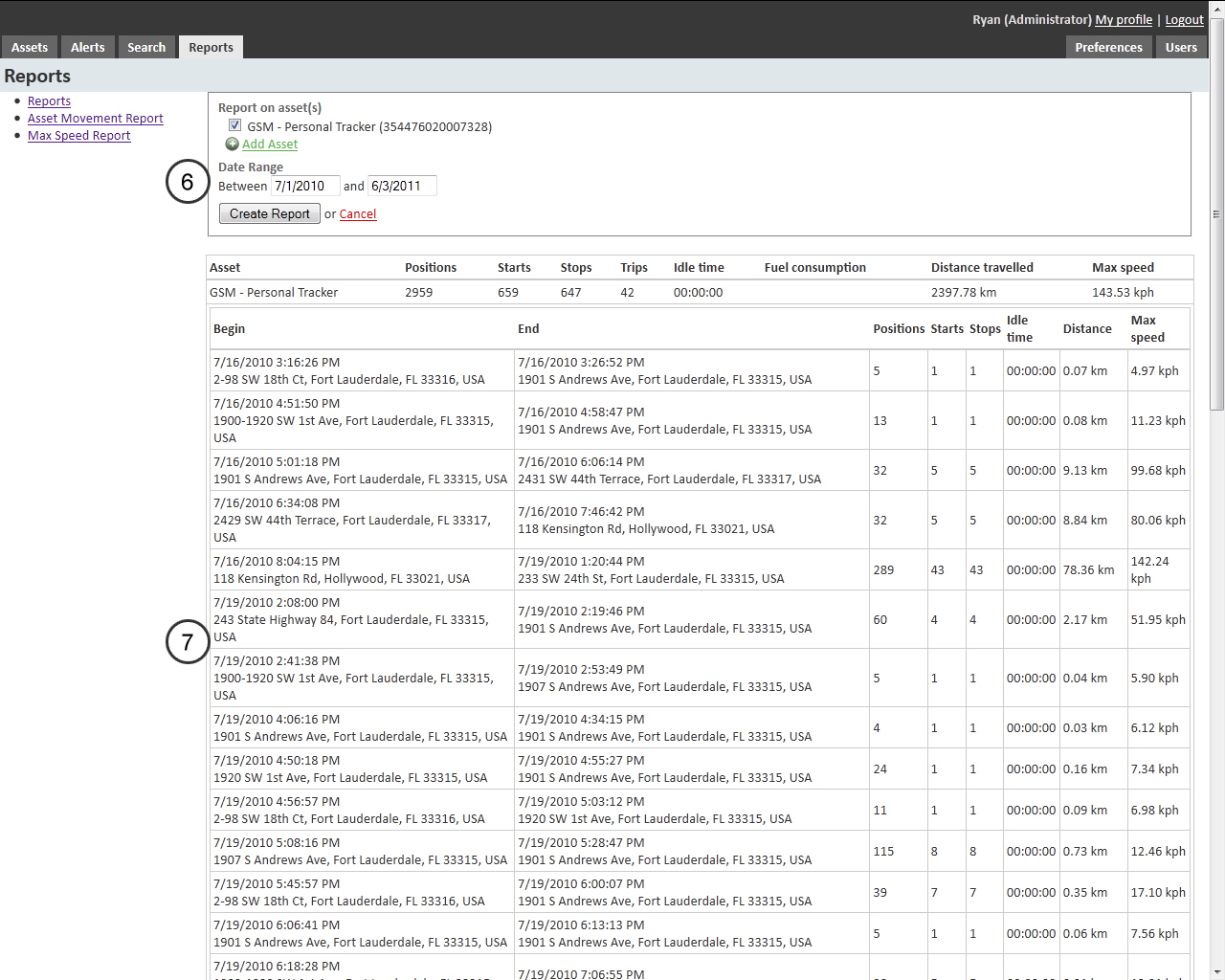The image size is (1225, 980).
Task: Cancel the report creation
Action: pyautogui.click(x=358, y=213)
